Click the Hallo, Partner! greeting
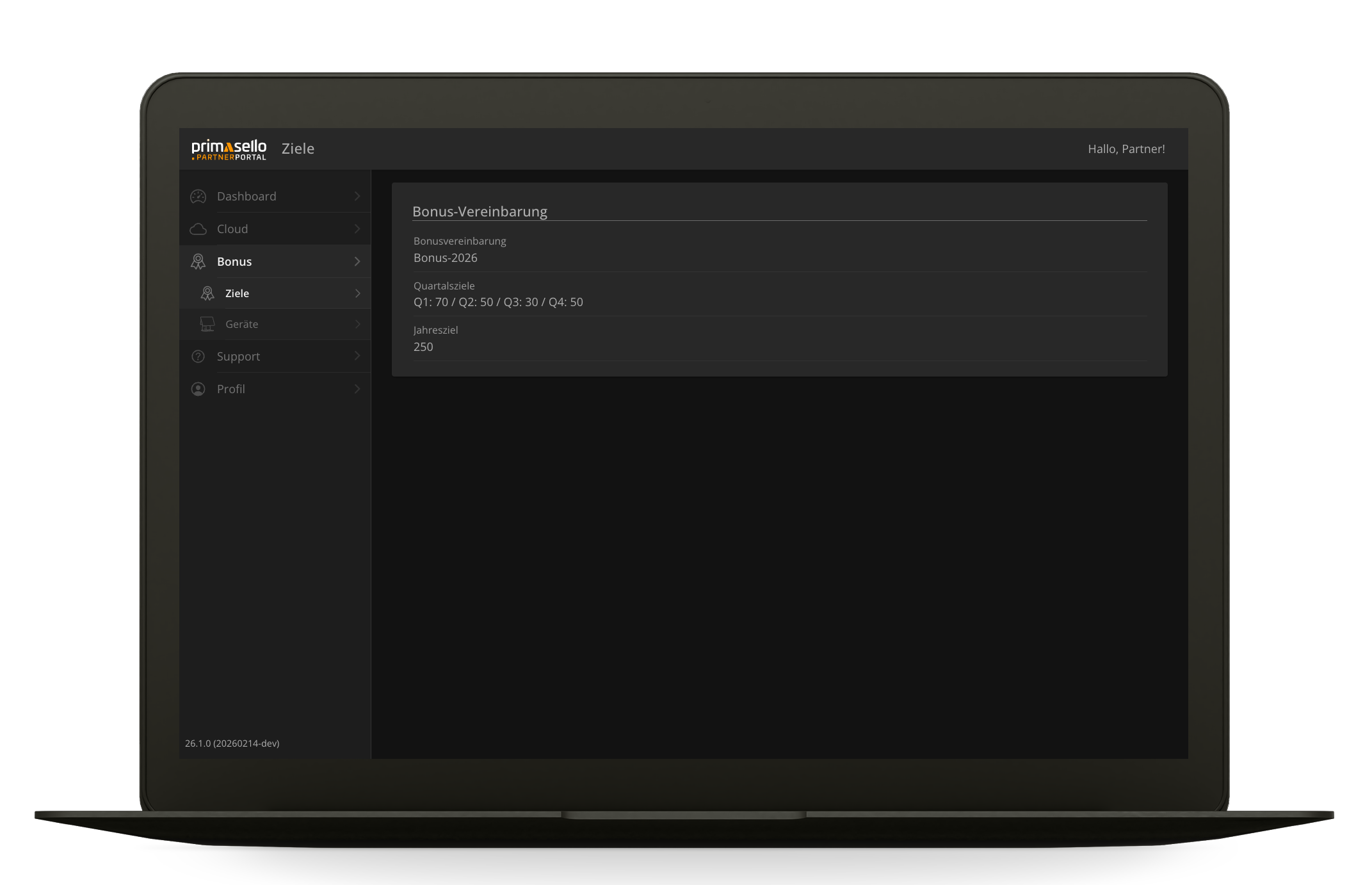The image size is (1372, 885). [1126, 149]
